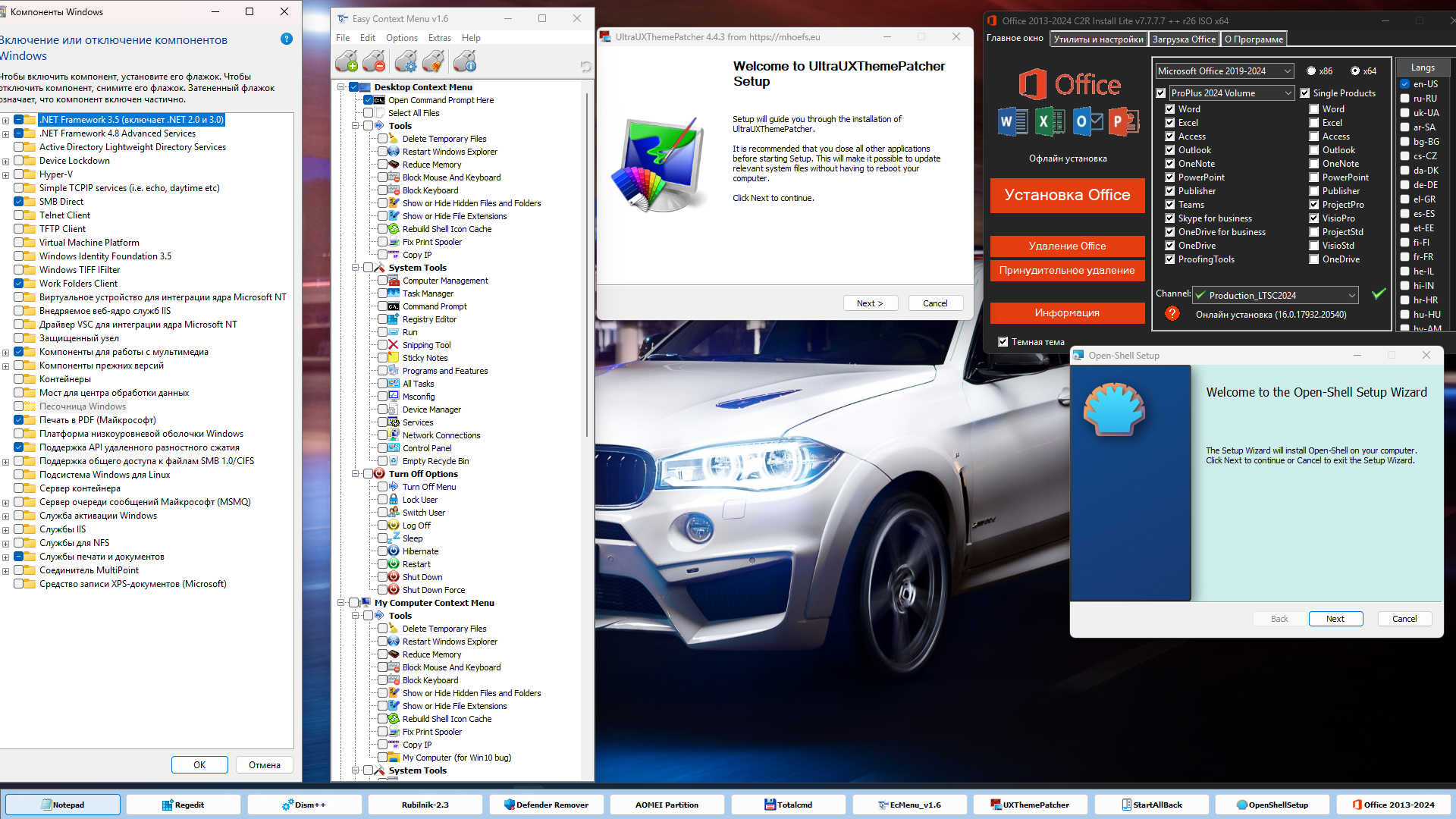Click the Apply Changes mouse icon with green plus

coord(347,61)
